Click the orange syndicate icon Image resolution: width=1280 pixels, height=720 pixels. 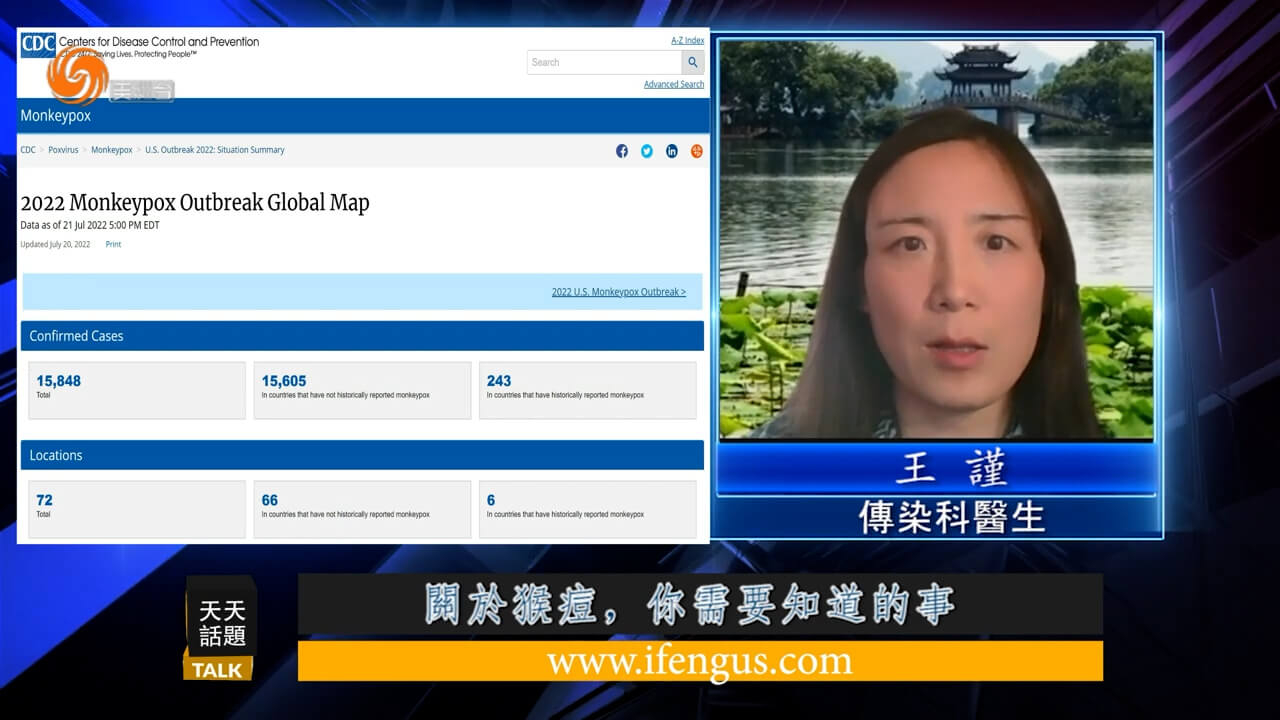(x=697, y=151)
